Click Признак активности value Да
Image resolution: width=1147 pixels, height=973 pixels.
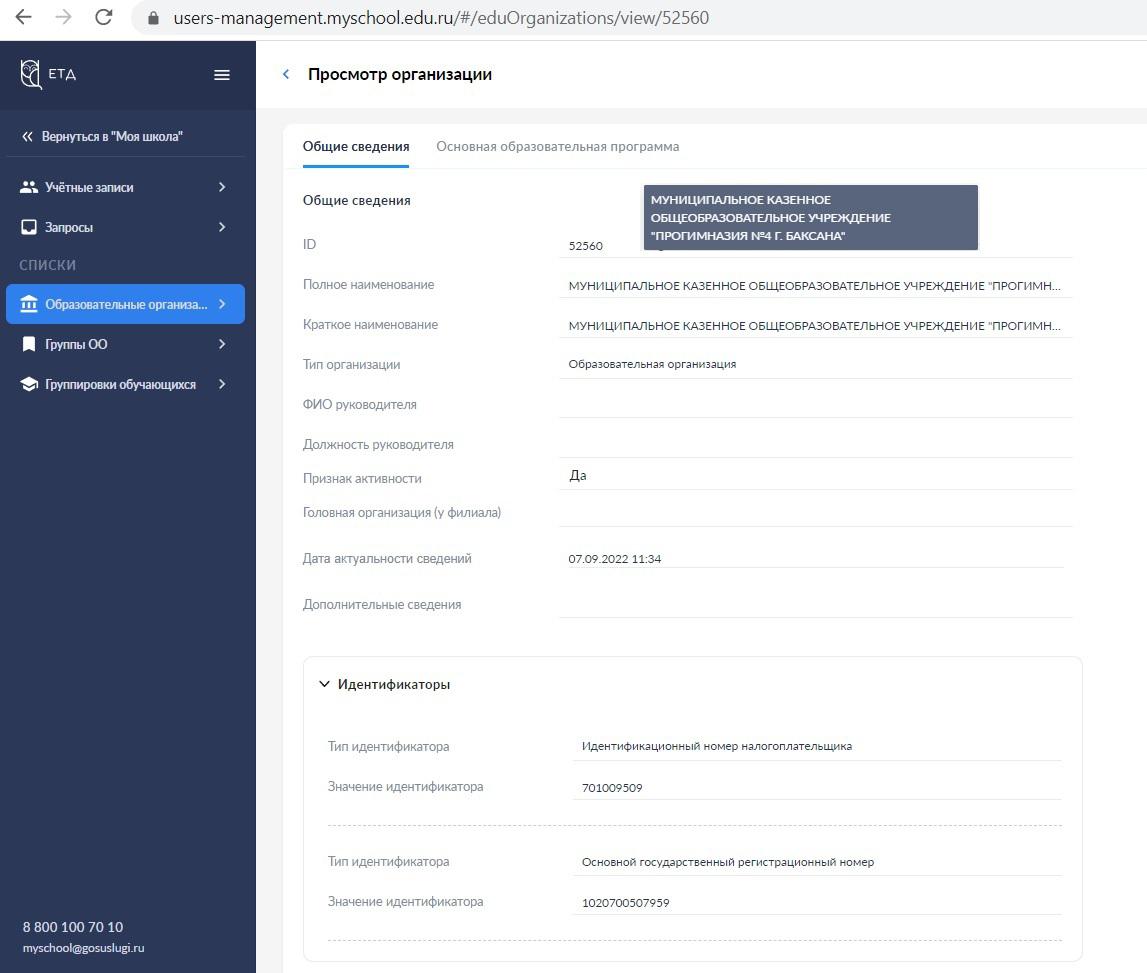click(x=577, y=476)
